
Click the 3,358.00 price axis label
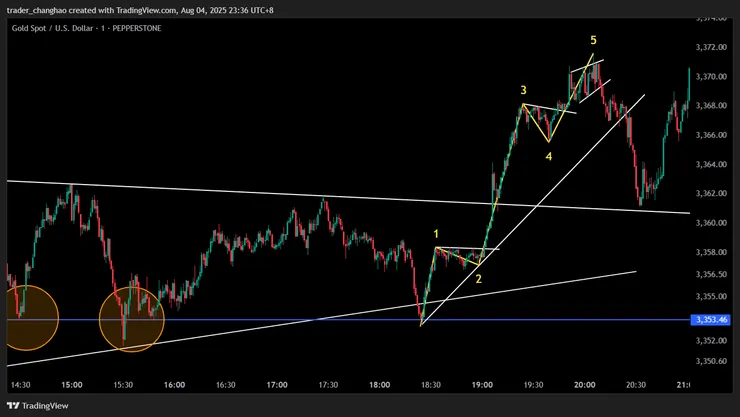tap(711, 252)
